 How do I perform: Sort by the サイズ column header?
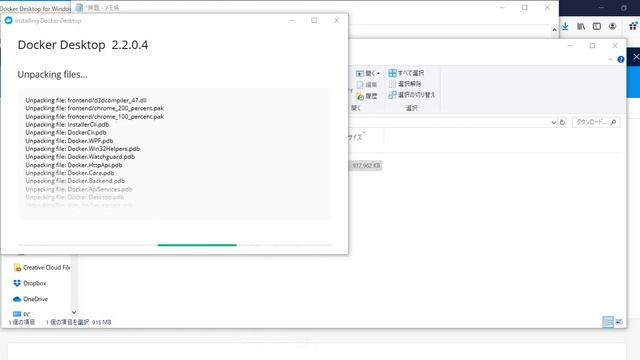pyautogui.click(x=355, y=138)
